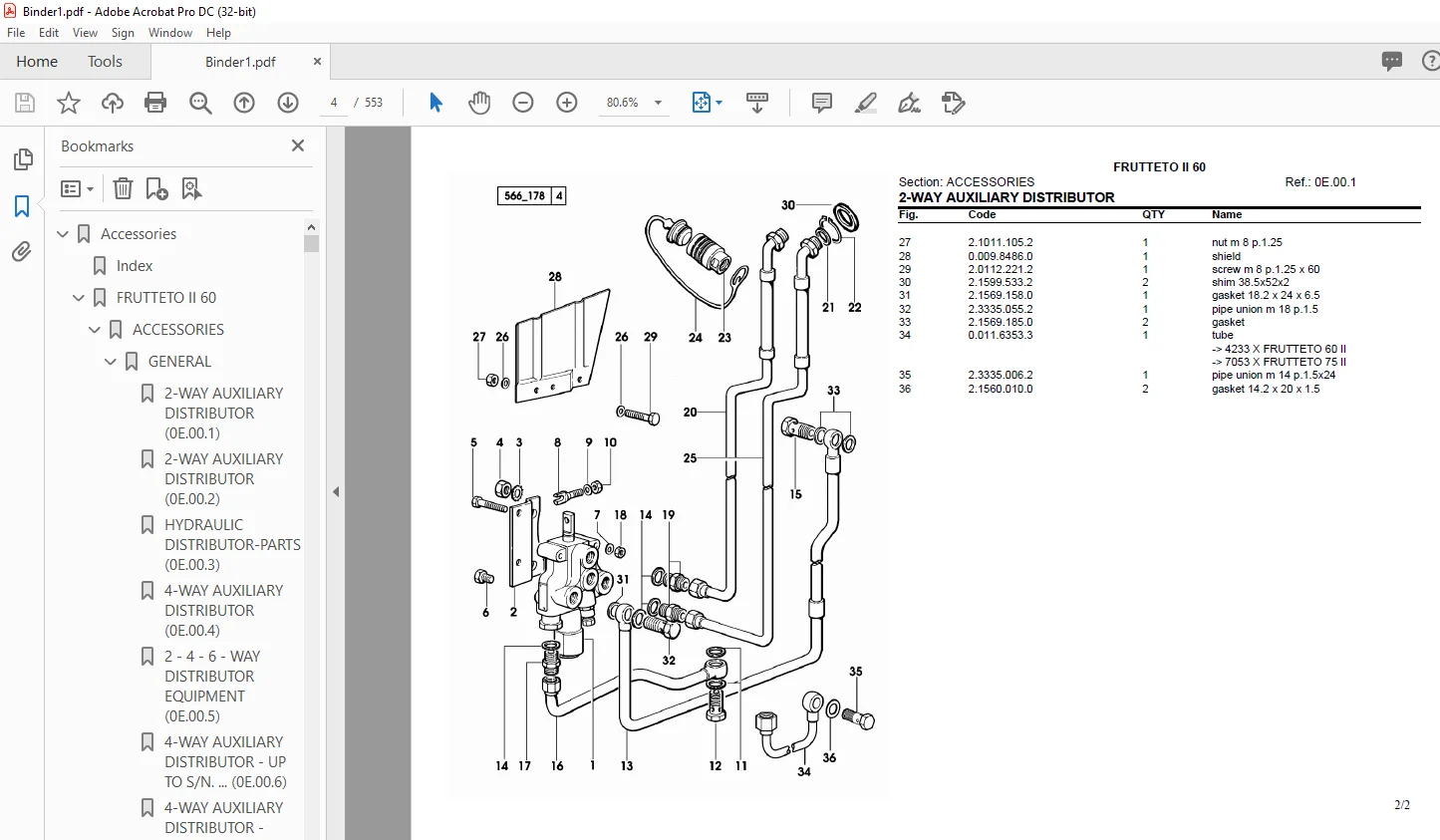This screenshot has height=840, width=1440.
Task: Select the Binder1.pdf document tab
Action: tap(240, 62)
